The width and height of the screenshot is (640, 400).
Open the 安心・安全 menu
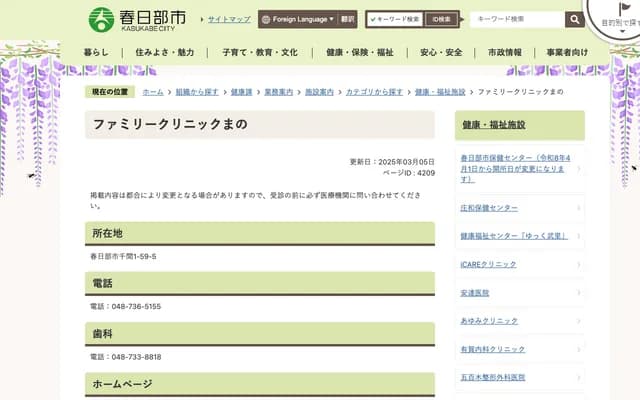[441, 52]
